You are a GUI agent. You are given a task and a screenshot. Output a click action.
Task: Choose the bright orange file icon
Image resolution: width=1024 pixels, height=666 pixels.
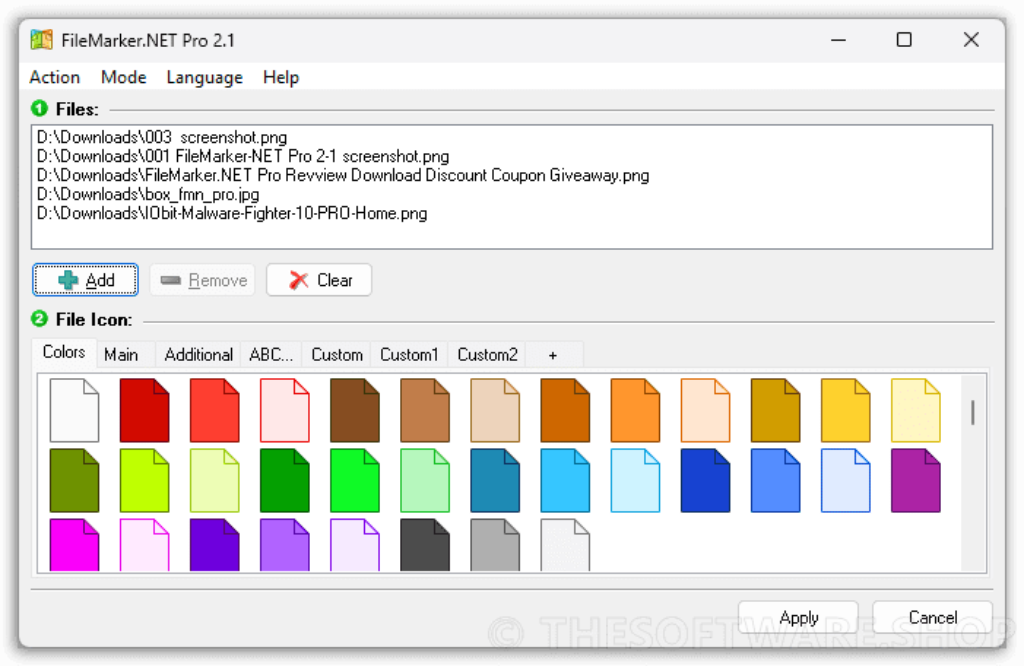pyautogui.click(x=635, y=411)
